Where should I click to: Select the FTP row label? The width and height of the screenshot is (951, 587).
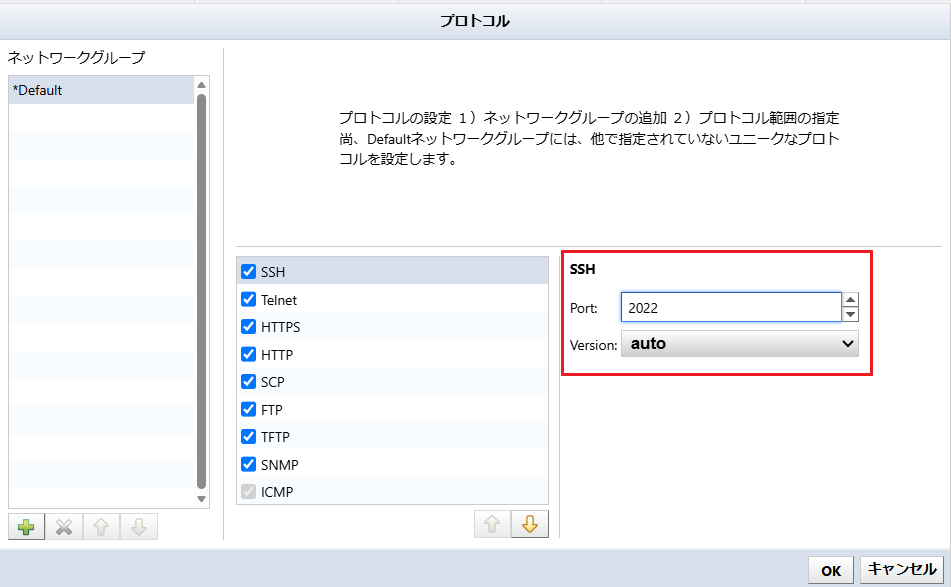271,411
